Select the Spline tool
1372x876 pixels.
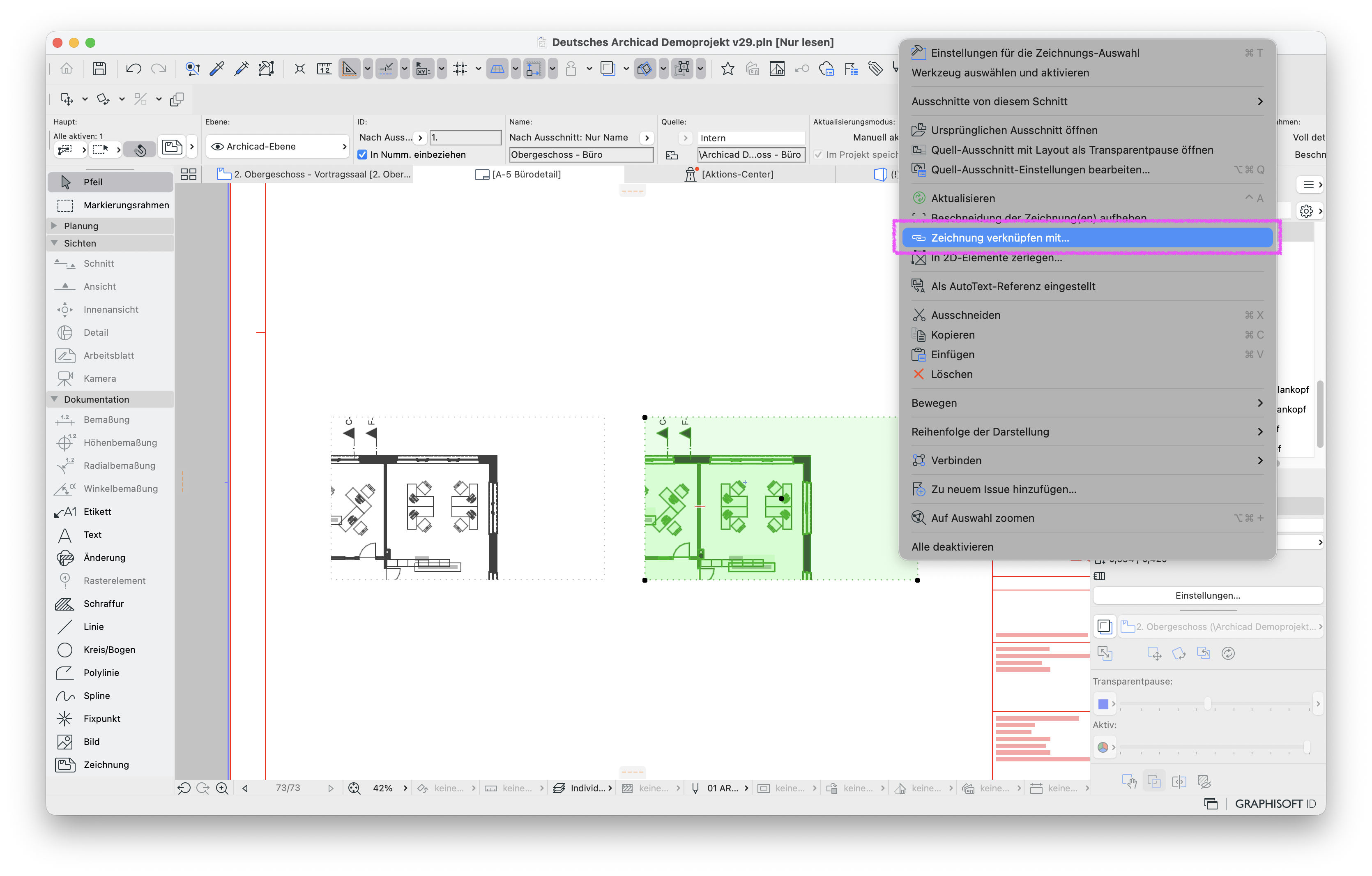(x=110, y=695)
